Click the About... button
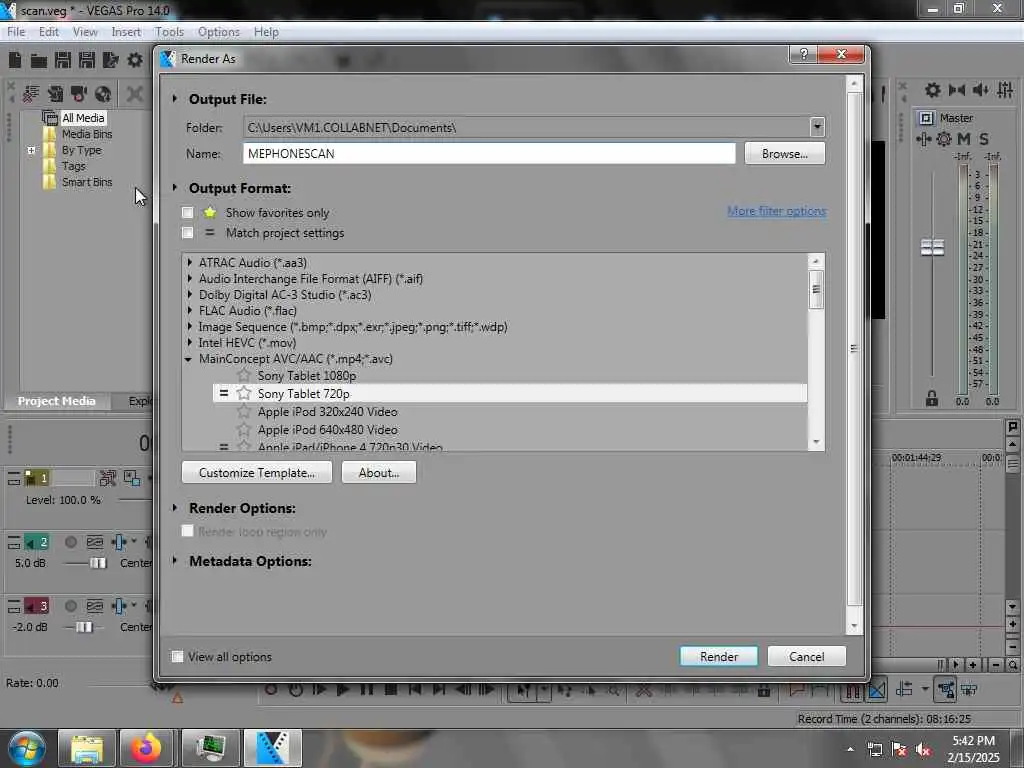1024x768 pixels. [x=379, y=472]
